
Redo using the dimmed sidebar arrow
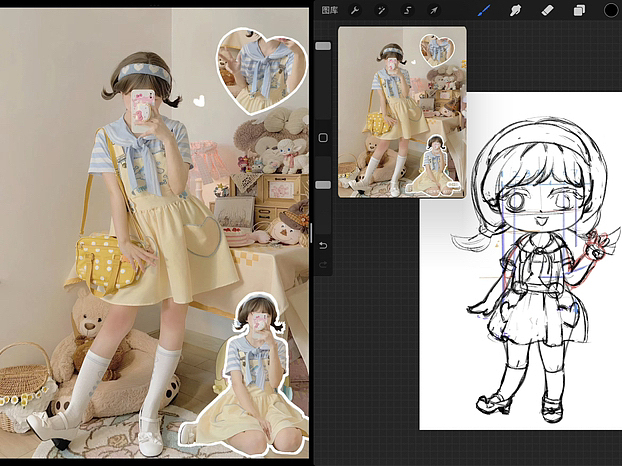click(x=323, y=265)
